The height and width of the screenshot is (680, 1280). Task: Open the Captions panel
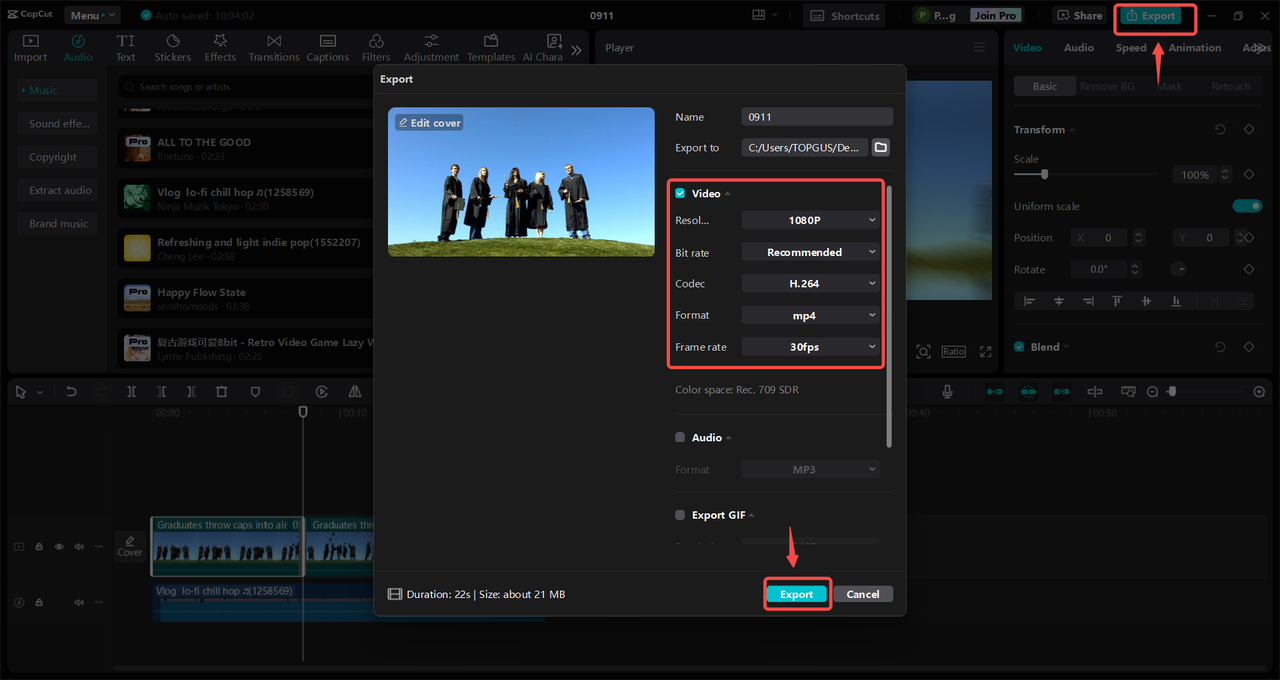pyautogui.click(x=328, y=48)
